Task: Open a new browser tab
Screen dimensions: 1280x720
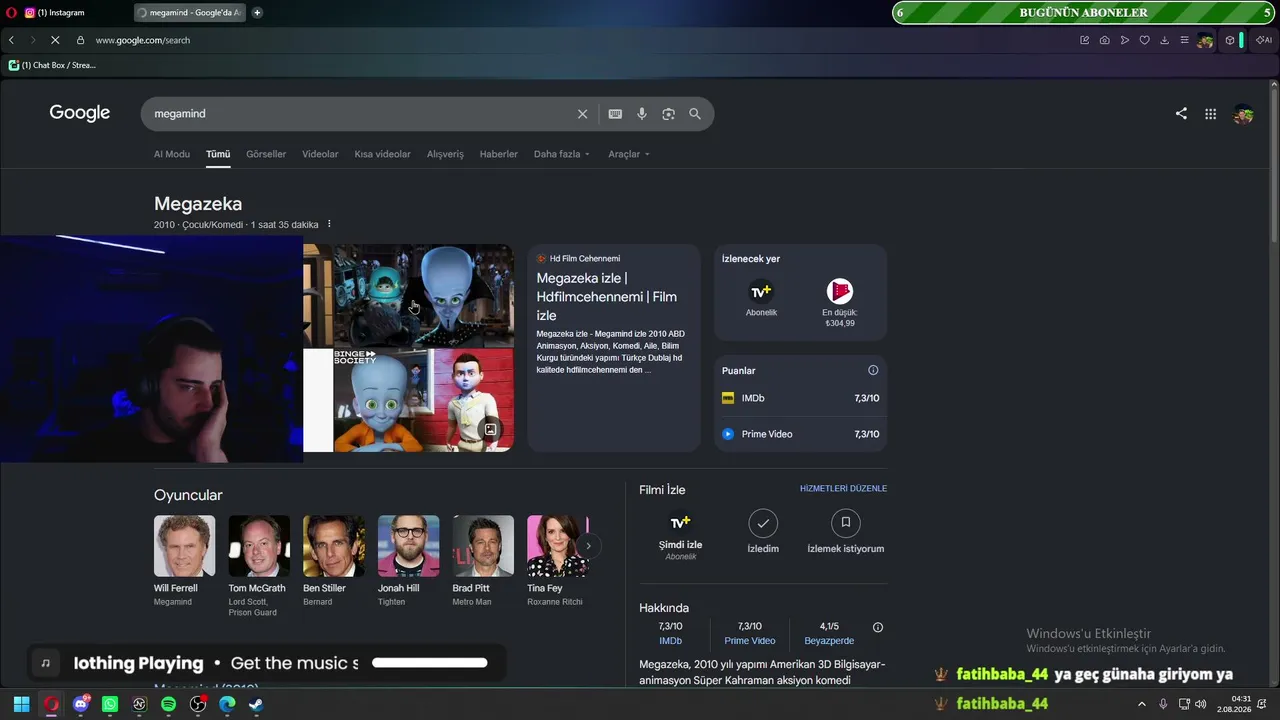Action: pos(257,13)
